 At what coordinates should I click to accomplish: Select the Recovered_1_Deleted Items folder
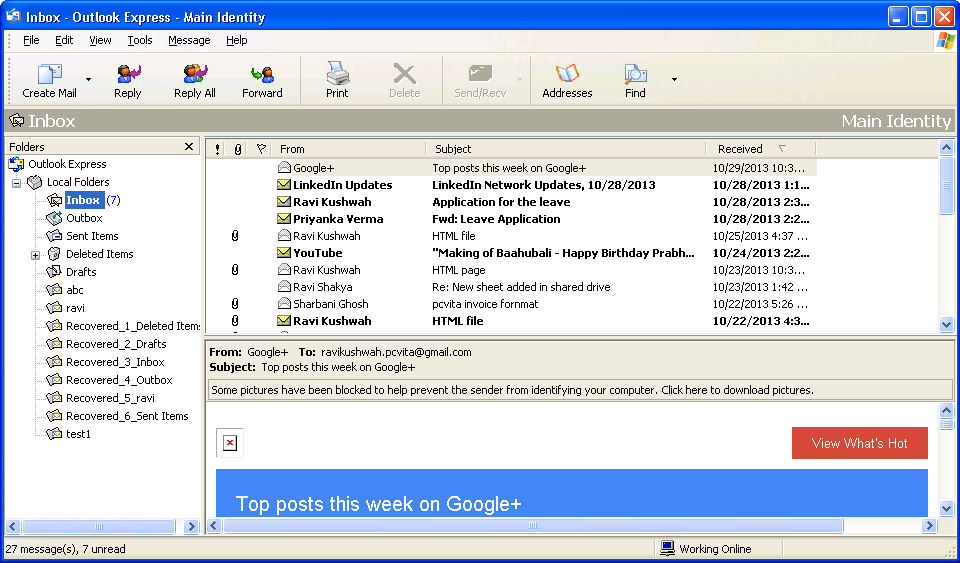(133, 326)
